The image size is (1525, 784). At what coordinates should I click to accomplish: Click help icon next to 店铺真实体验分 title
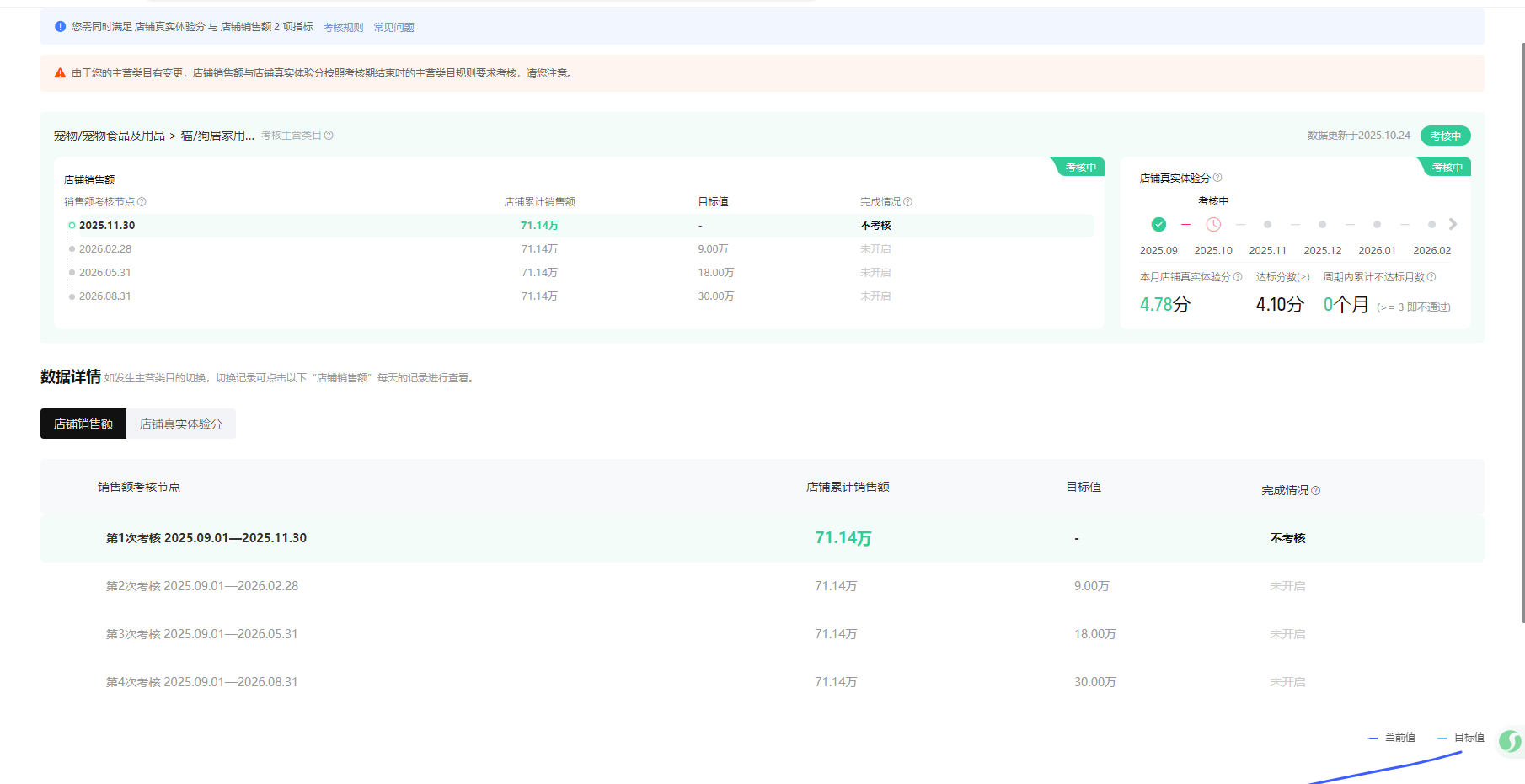click(x=1217, y=178)
